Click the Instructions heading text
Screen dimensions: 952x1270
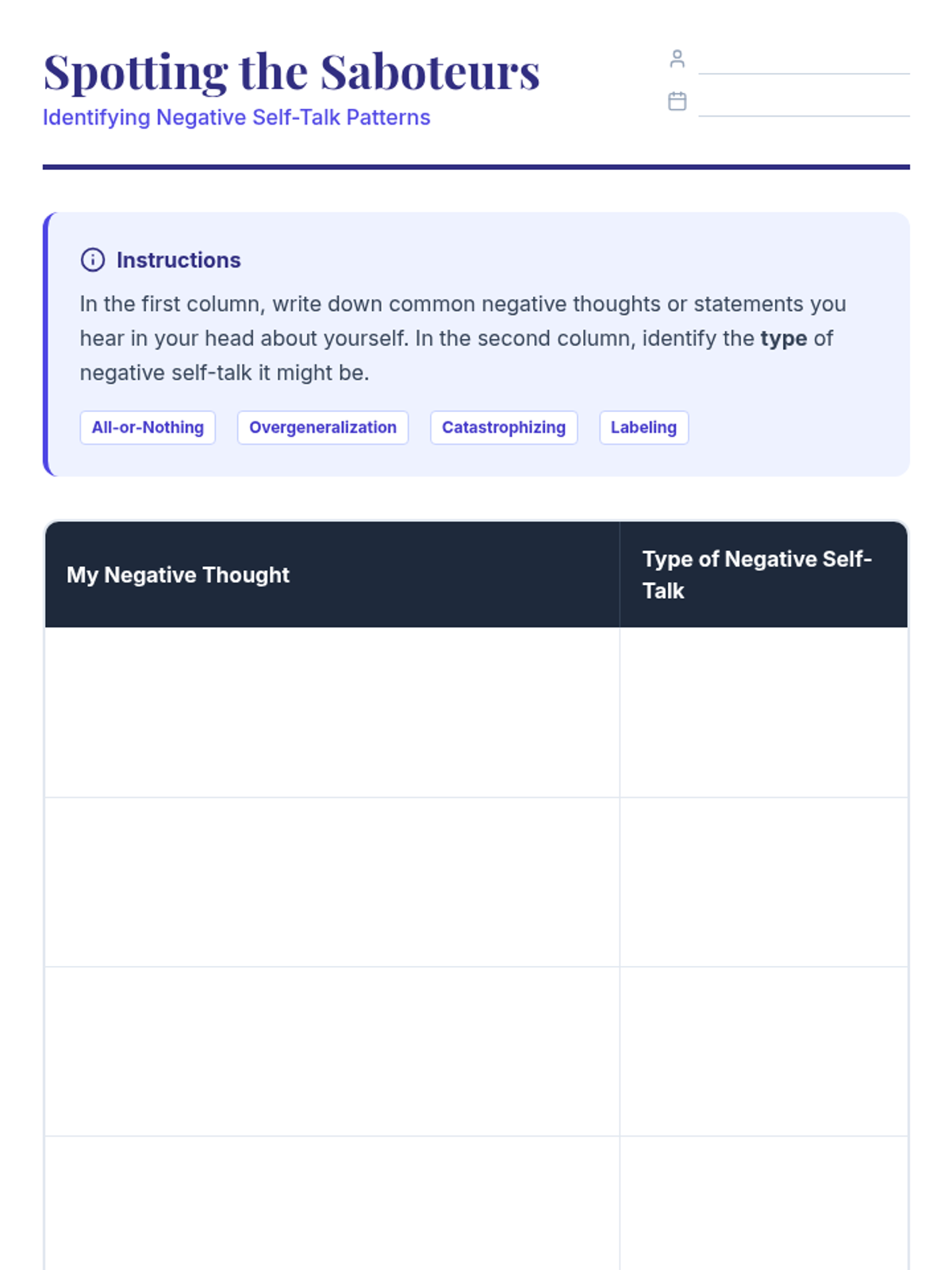click(x=178, y=260)
